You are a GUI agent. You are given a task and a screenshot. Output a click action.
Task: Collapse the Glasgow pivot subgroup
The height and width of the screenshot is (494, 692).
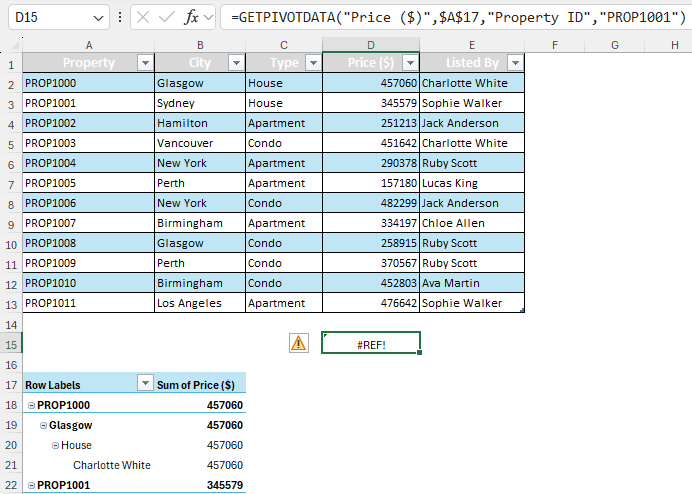pos(43,426)
